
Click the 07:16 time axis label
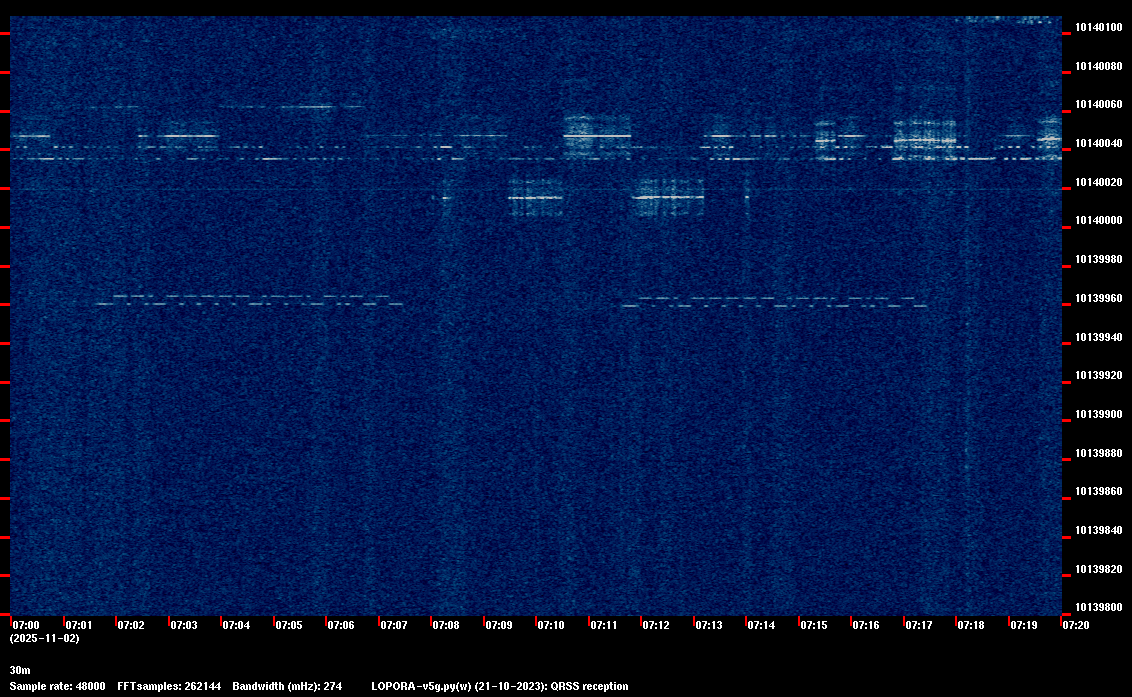pos(866,625)
